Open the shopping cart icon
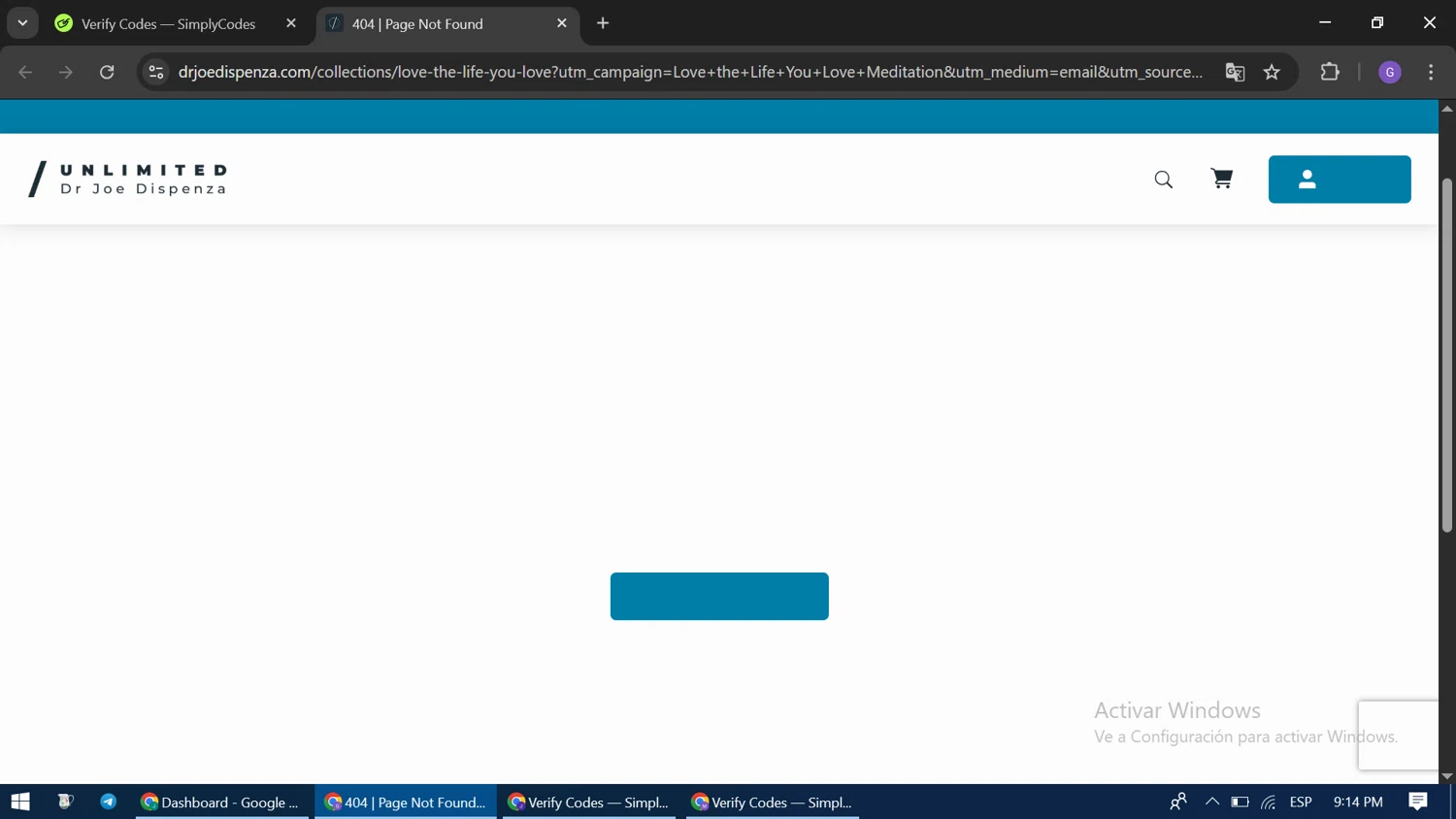Screen dimensions: 1456x819 (1221, 179)
